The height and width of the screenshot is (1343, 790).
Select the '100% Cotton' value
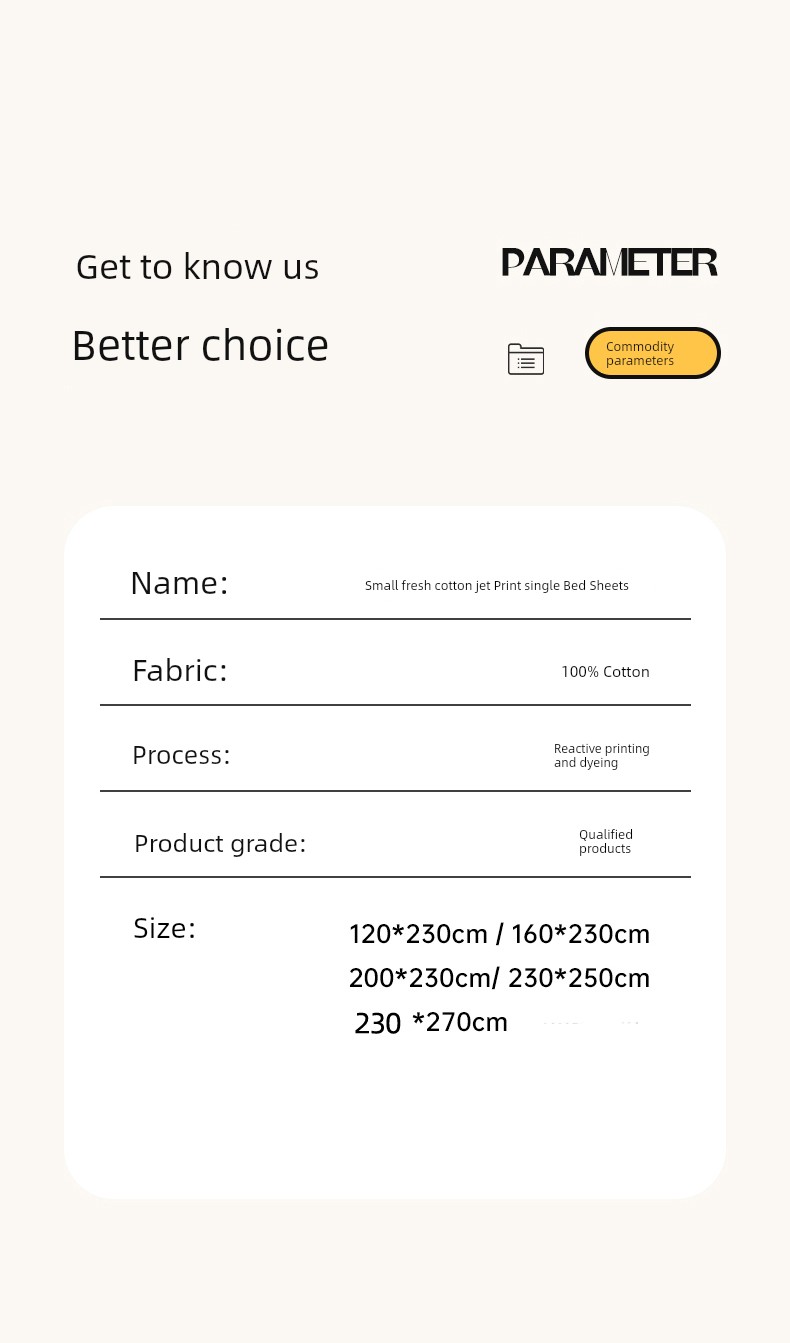pyautogui.click(x=605, y=672)
